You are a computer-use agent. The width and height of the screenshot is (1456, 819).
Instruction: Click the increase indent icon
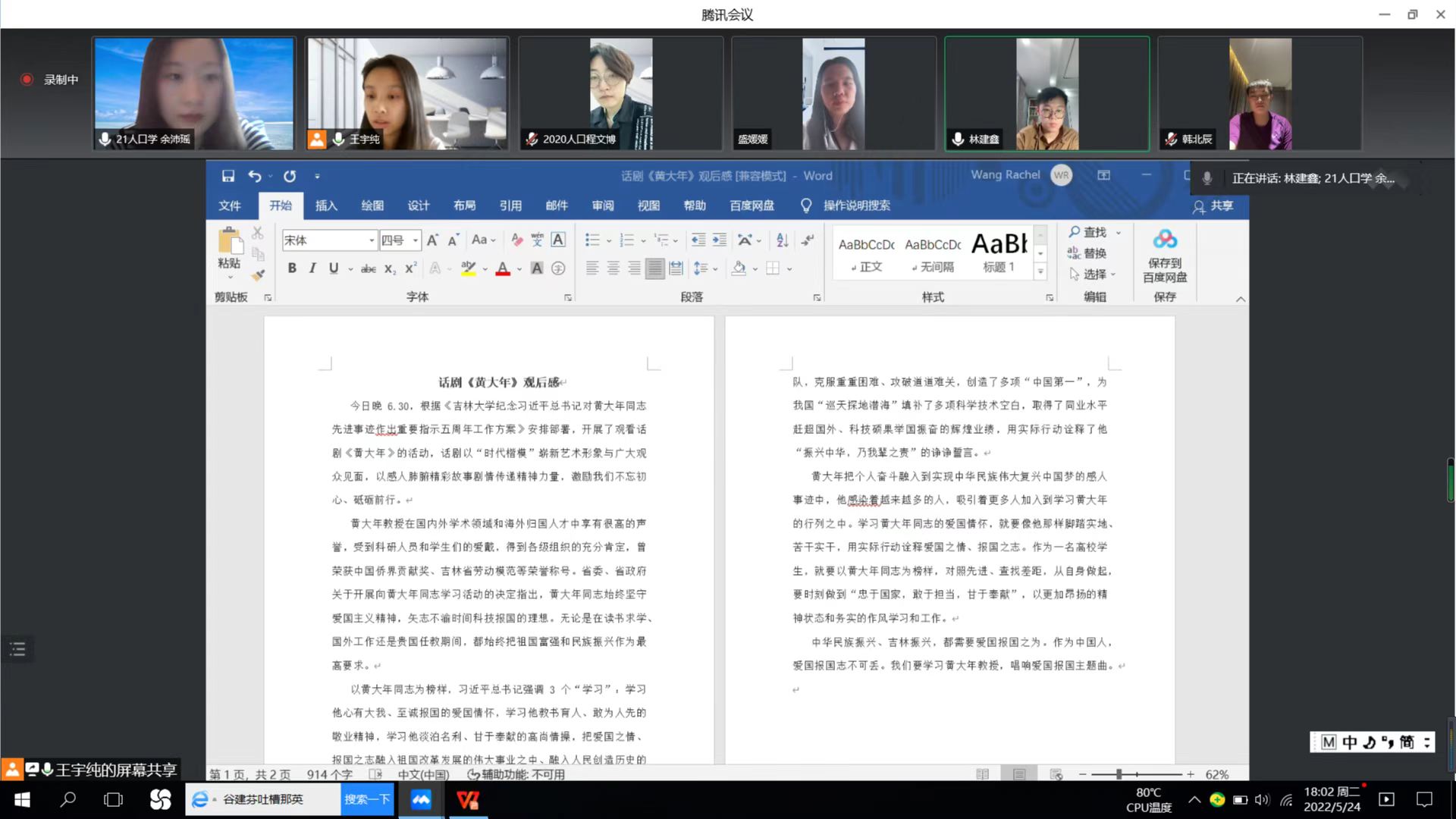(x=719, y=240)
